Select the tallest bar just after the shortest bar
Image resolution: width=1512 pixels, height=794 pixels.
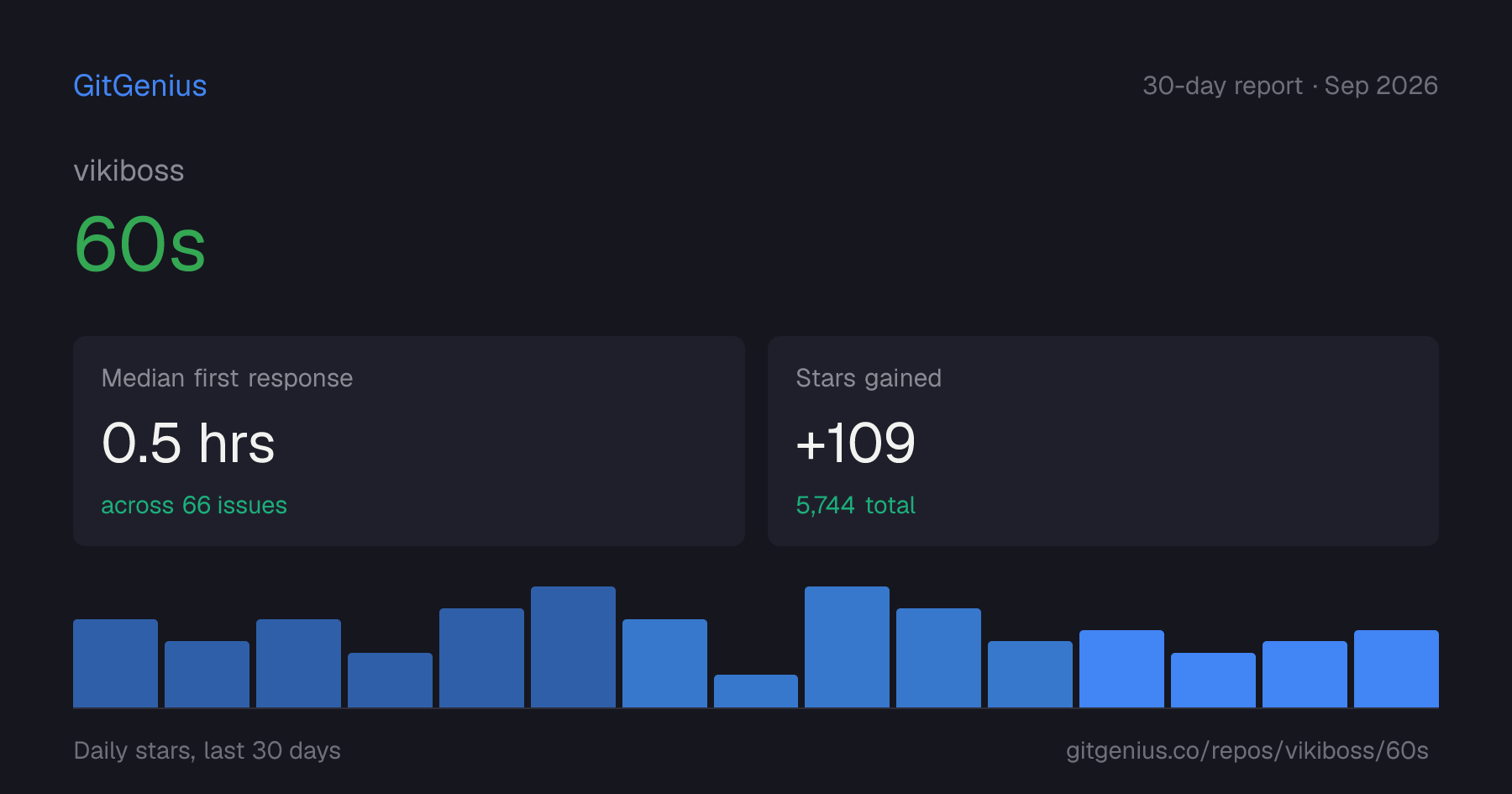[847, 647]
